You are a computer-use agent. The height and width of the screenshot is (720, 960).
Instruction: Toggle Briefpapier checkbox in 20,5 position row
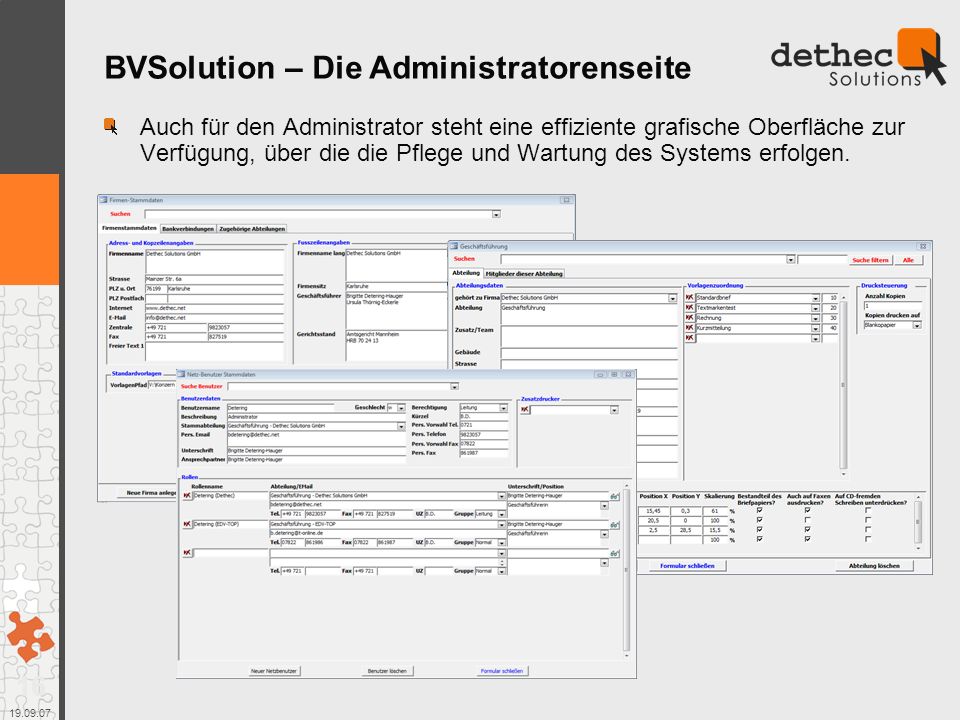click(760, 520)
